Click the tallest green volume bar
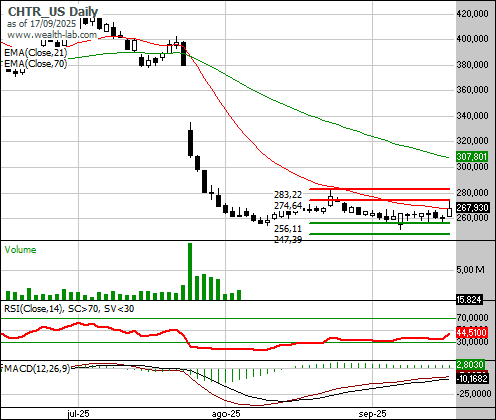The image size is (496, 420). click(x=190, y=272)
